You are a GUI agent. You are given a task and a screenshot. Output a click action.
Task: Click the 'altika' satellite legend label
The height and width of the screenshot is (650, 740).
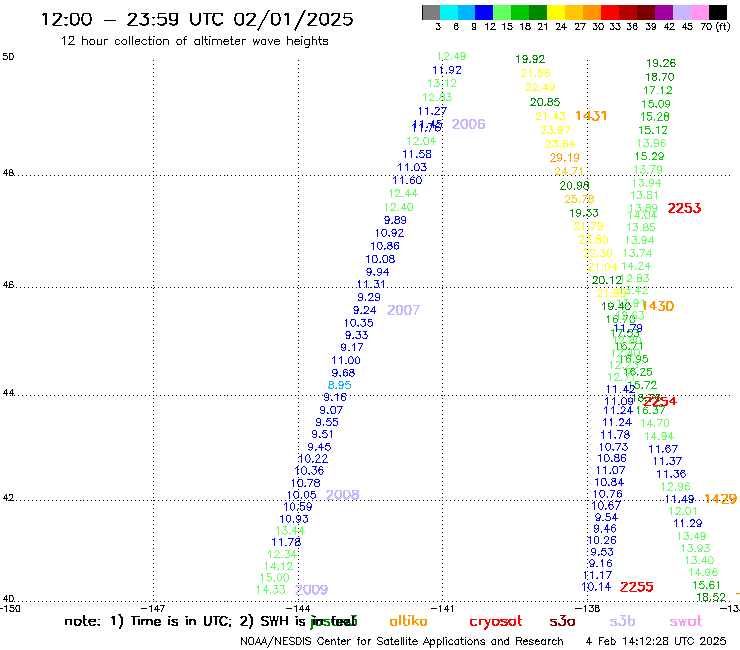(x=408, y=621)
